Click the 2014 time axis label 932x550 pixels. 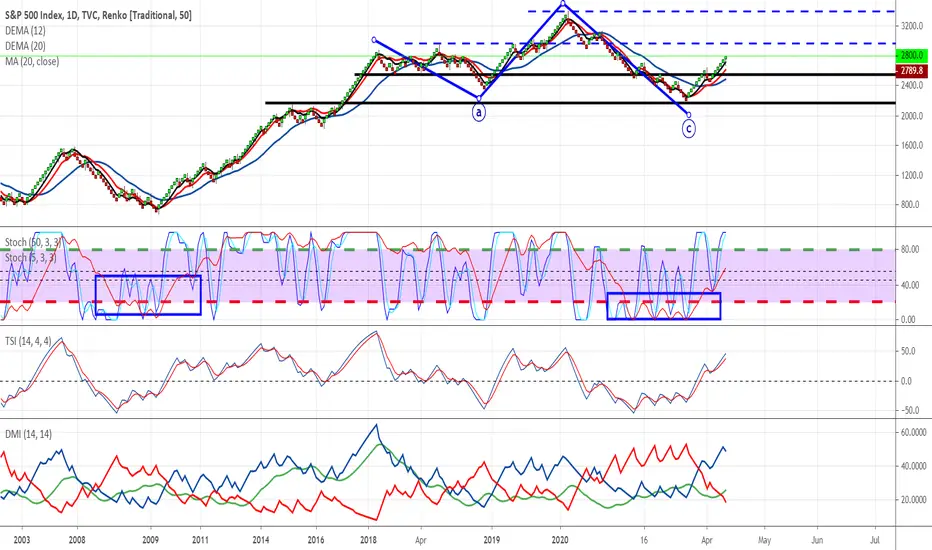tap(261, 540)
